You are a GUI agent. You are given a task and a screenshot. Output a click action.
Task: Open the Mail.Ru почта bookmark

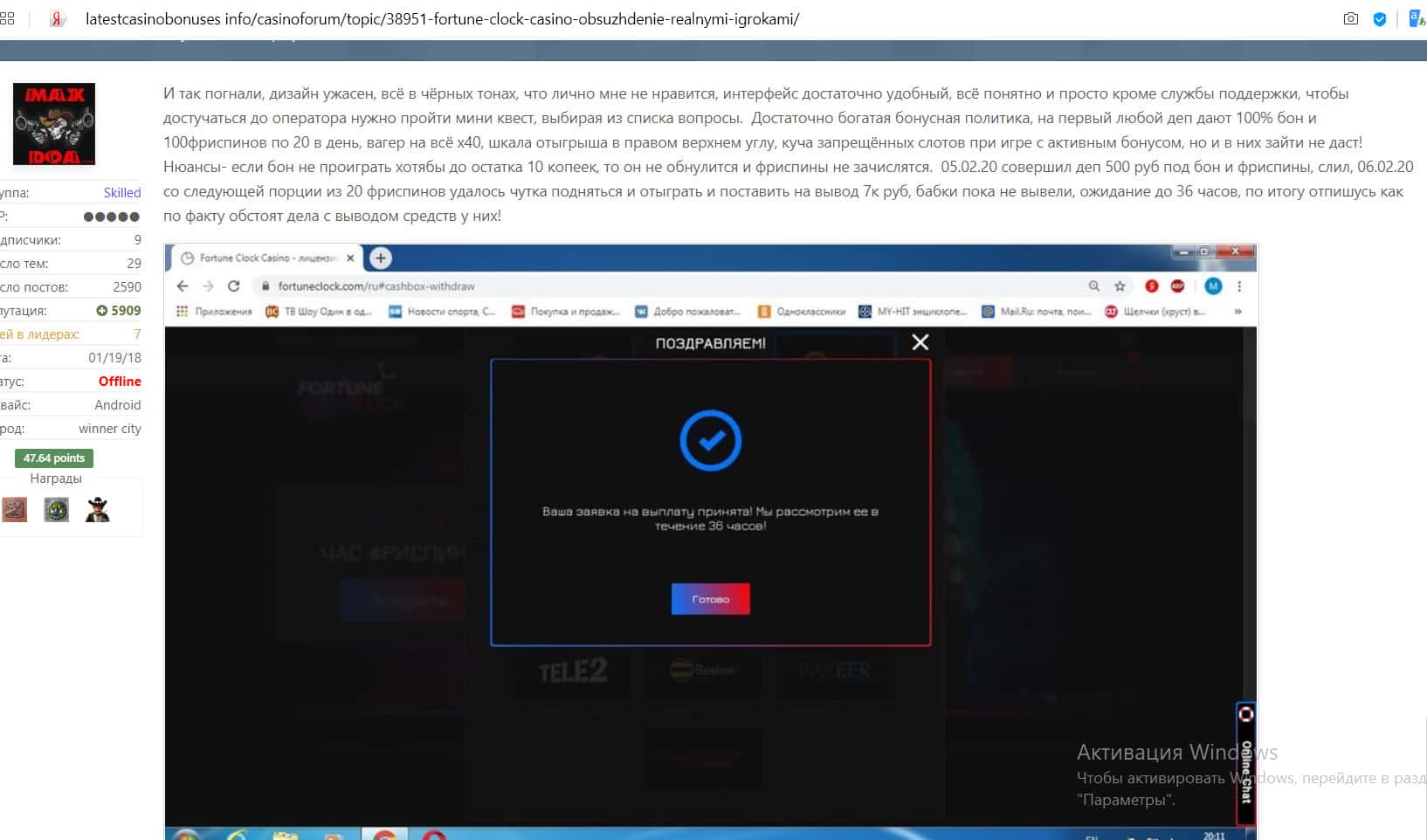click(x=1037, y=311)
